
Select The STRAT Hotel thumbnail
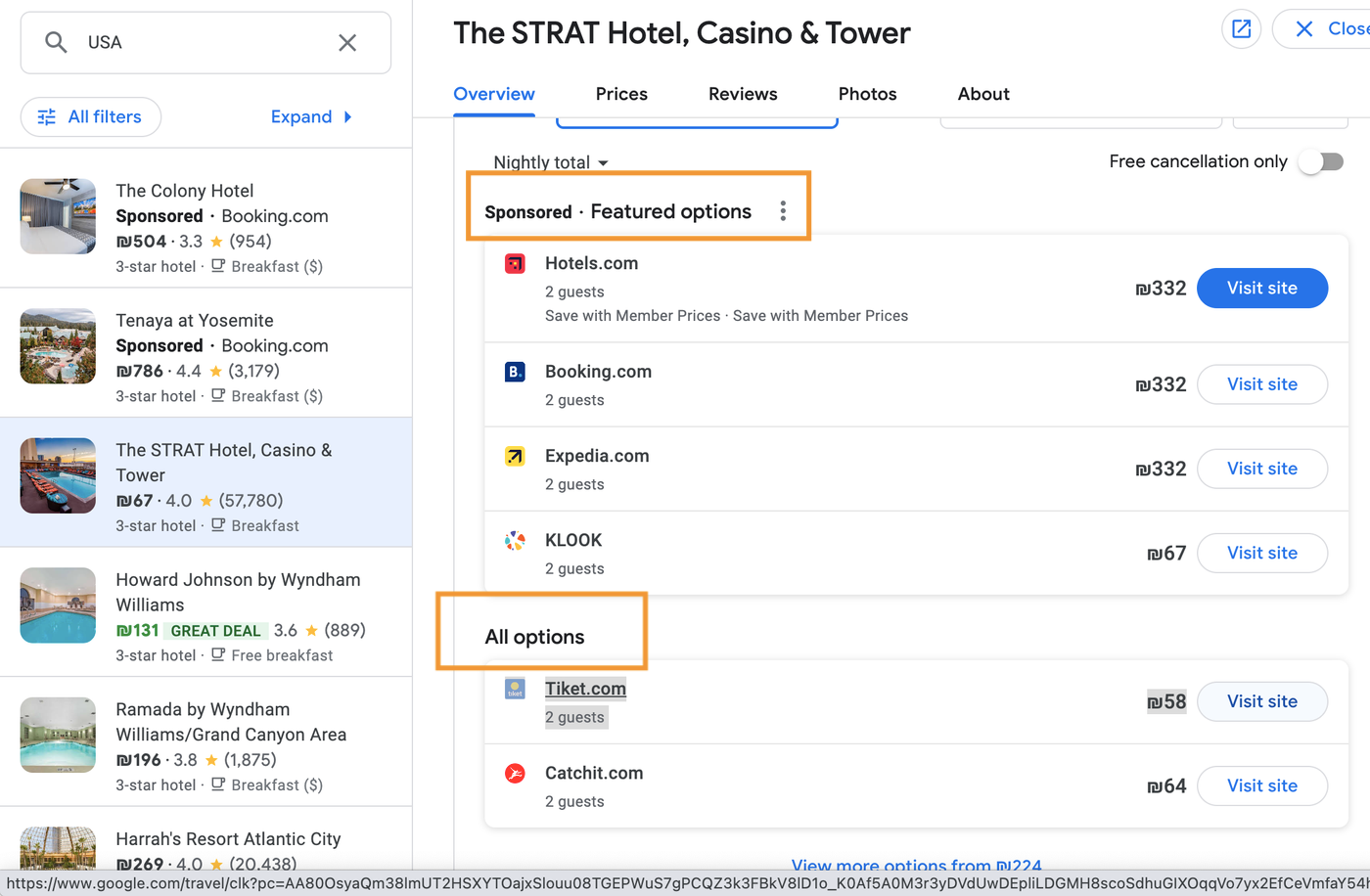click(x=58, y=475)
